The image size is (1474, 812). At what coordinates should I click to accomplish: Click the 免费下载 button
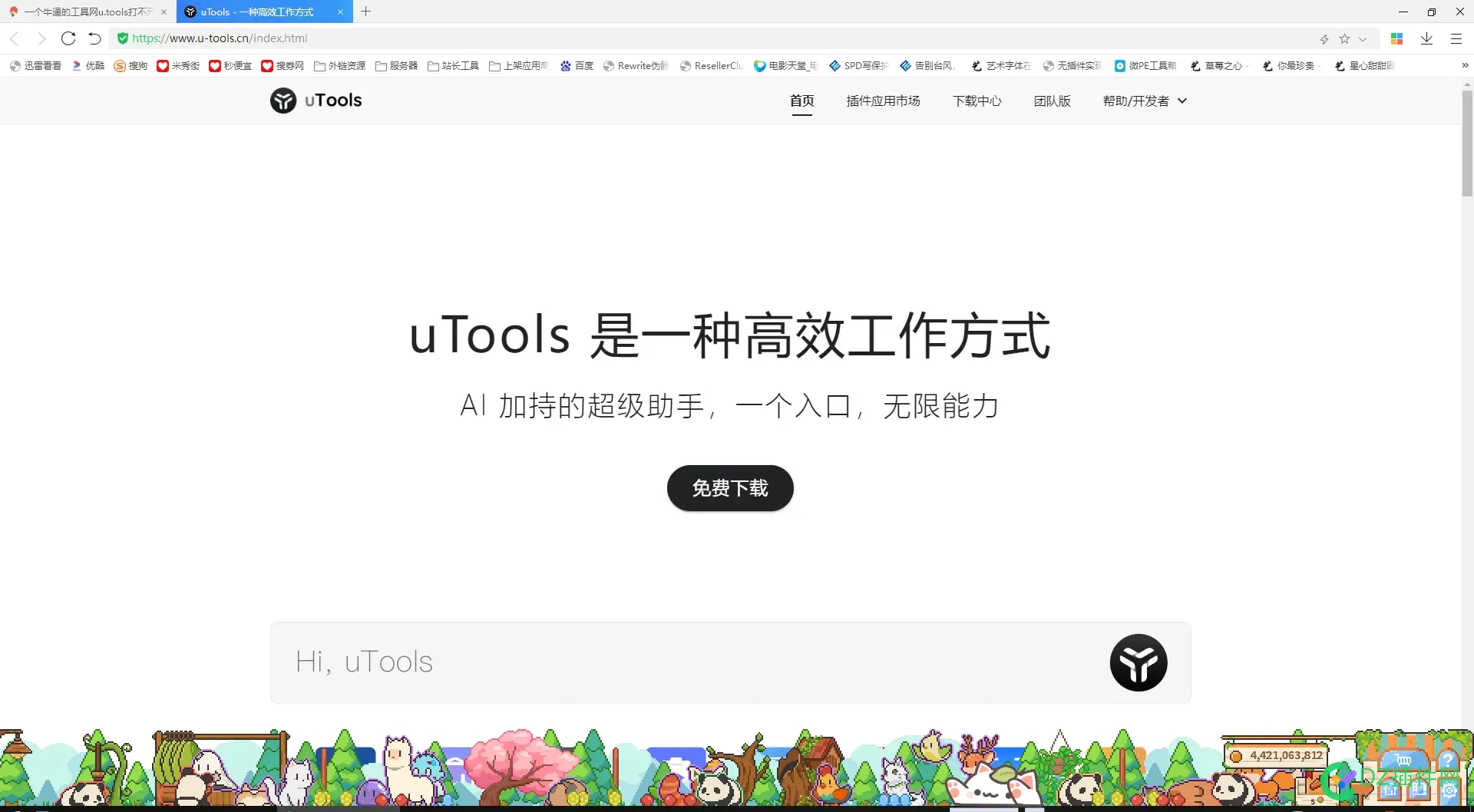pos(730,488)
